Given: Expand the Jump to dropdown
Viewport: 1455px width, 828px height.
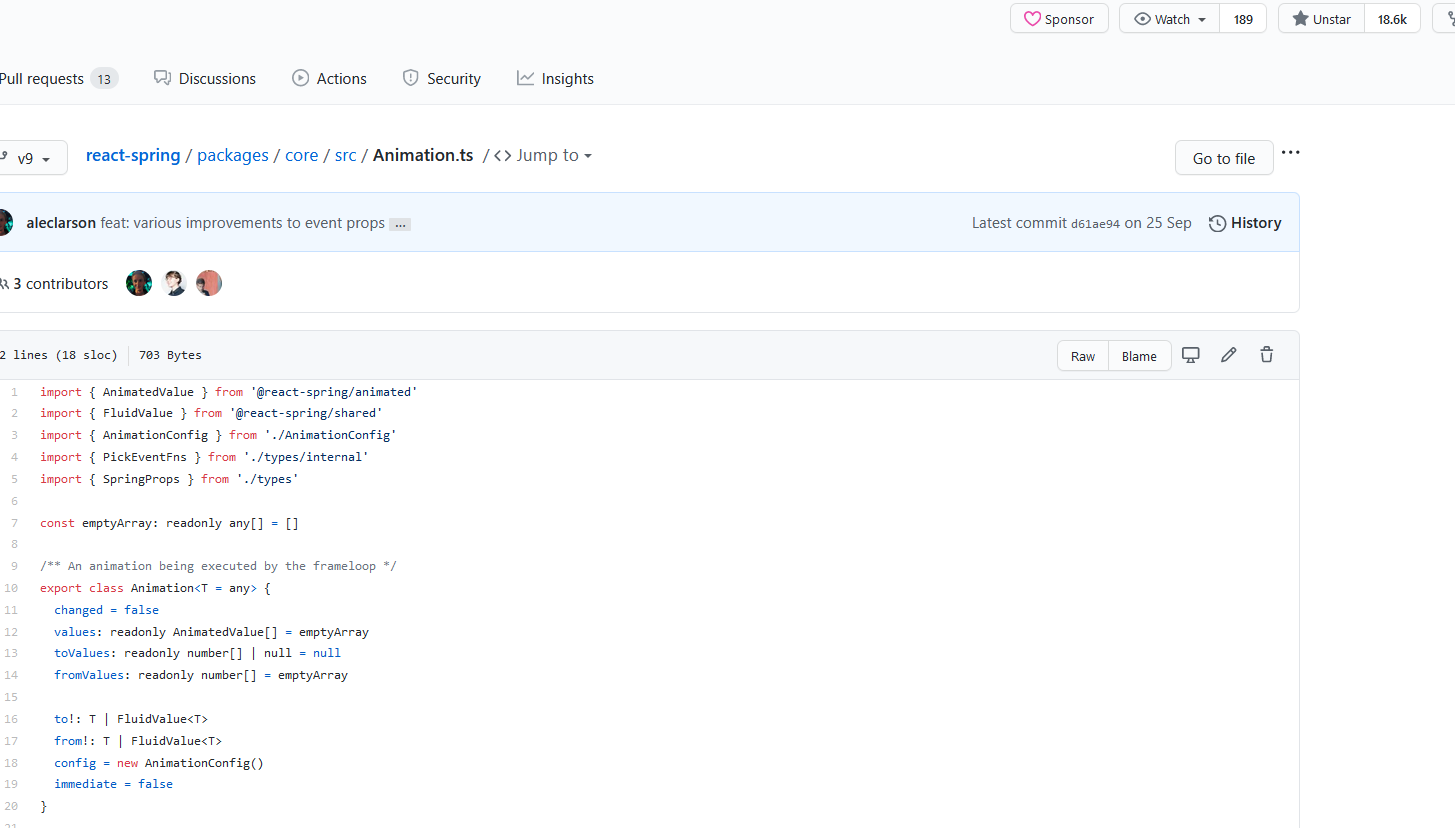Looking at the screenshot, I should [543, 155].
